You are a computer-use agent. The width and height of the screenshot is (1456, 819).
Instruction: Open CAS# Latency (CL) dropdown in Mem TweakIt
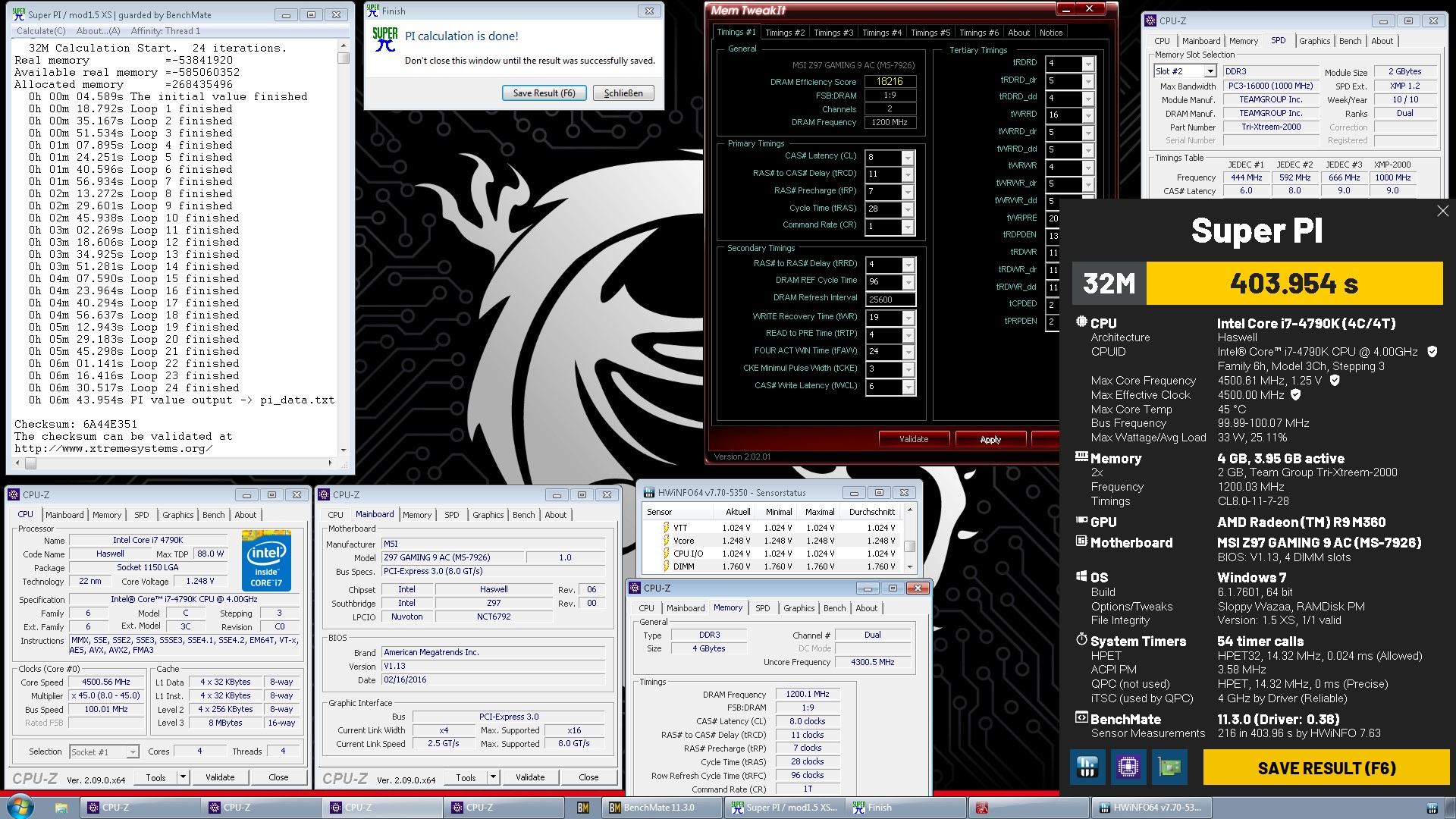pyautogui.click(x=908, y=157)
